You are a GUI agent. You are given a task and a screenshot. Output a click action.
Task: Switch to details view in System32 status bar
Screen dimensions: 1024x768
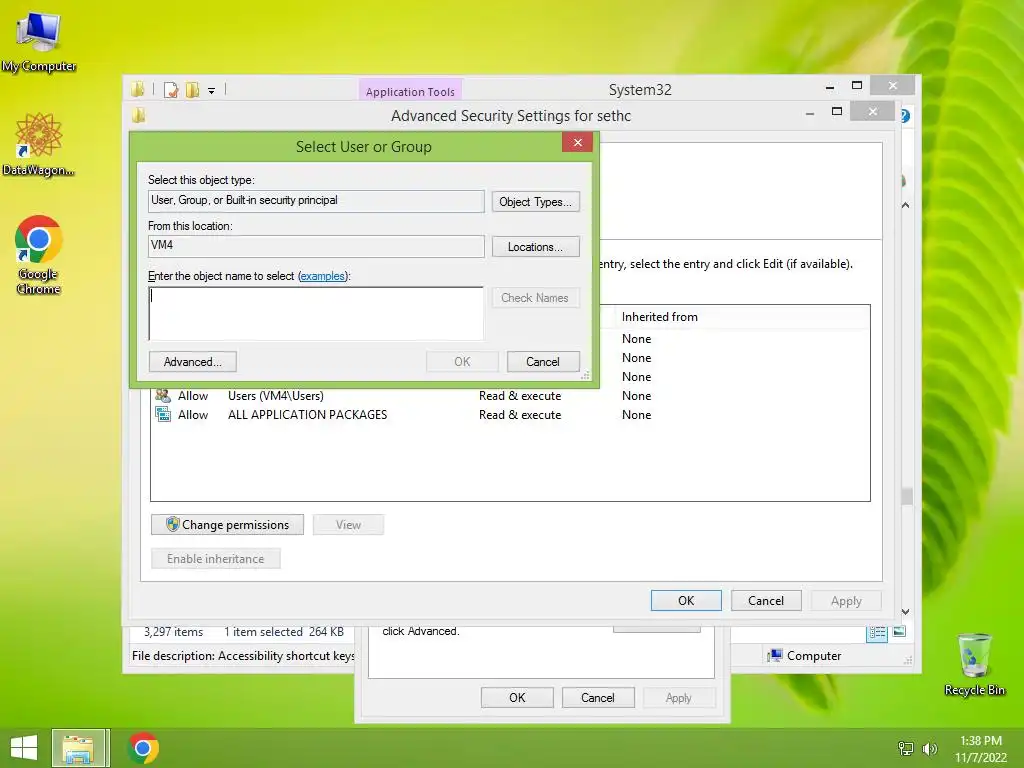coord(876,632)
